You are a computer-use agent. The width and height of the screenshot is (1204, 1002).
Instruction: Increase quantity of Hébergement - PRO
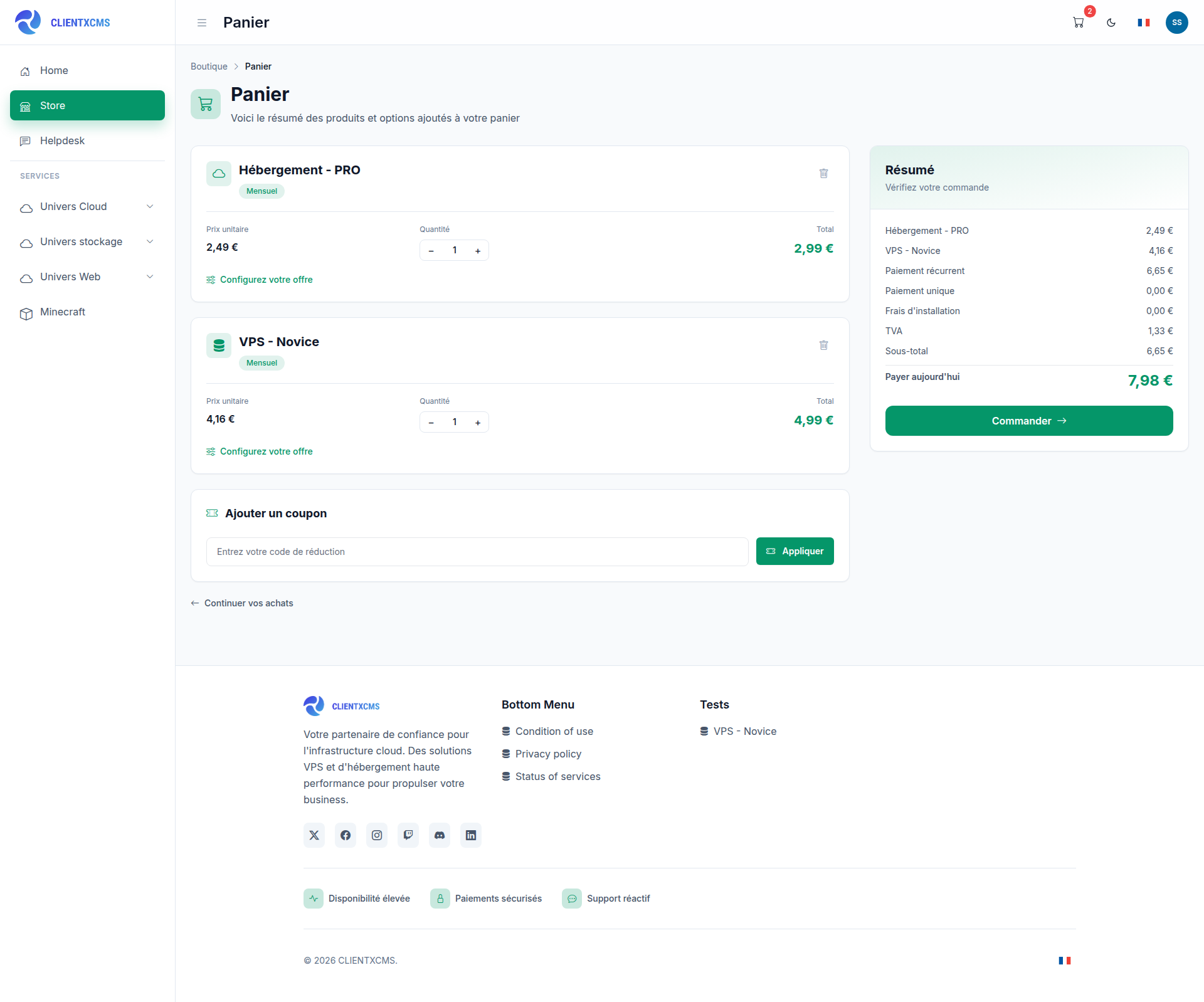pyautogui.click(x=478, y=251)
